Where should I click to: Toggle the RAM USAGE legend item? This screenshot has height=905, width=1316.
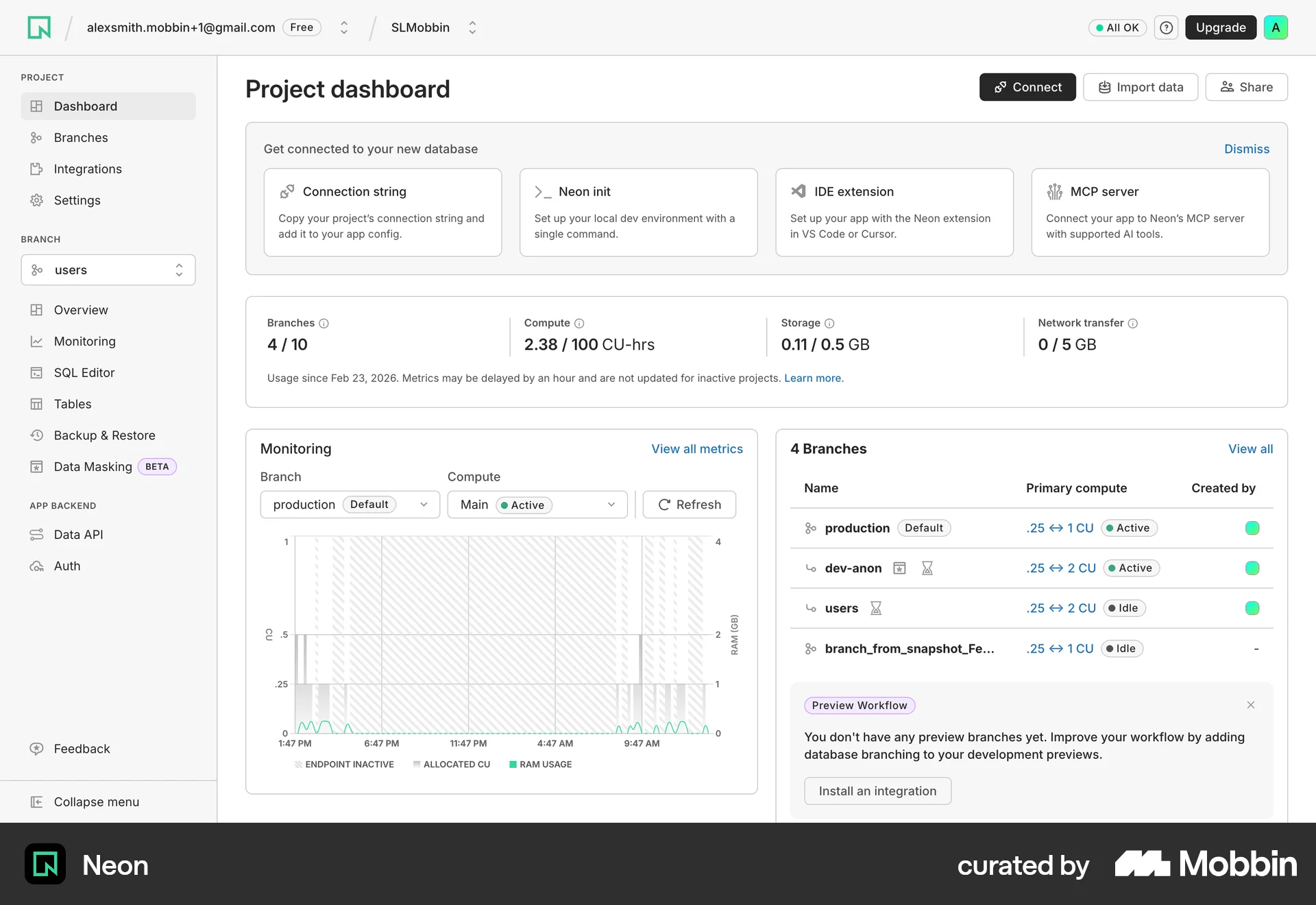click(x=540, y=764)
